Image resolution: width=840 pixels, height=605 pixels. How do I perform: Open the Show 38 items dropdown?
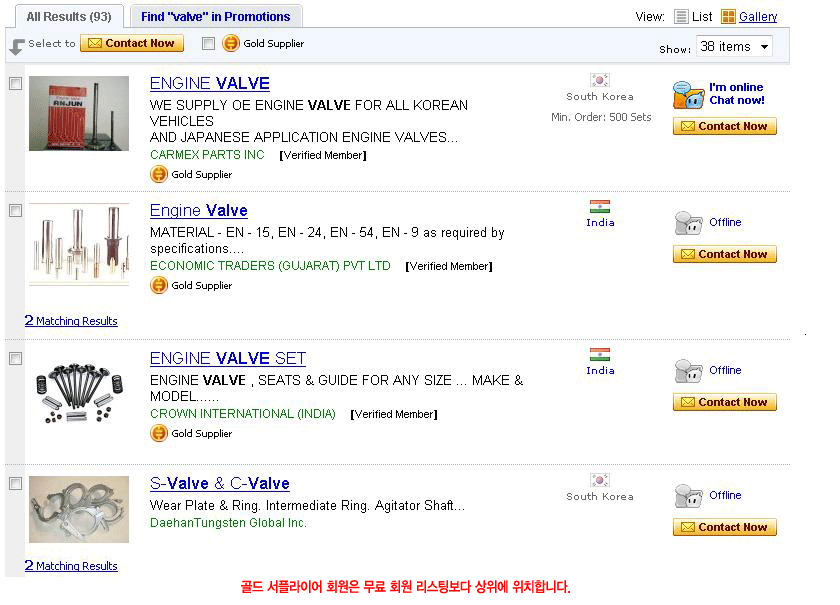click(x=734, y=47)
